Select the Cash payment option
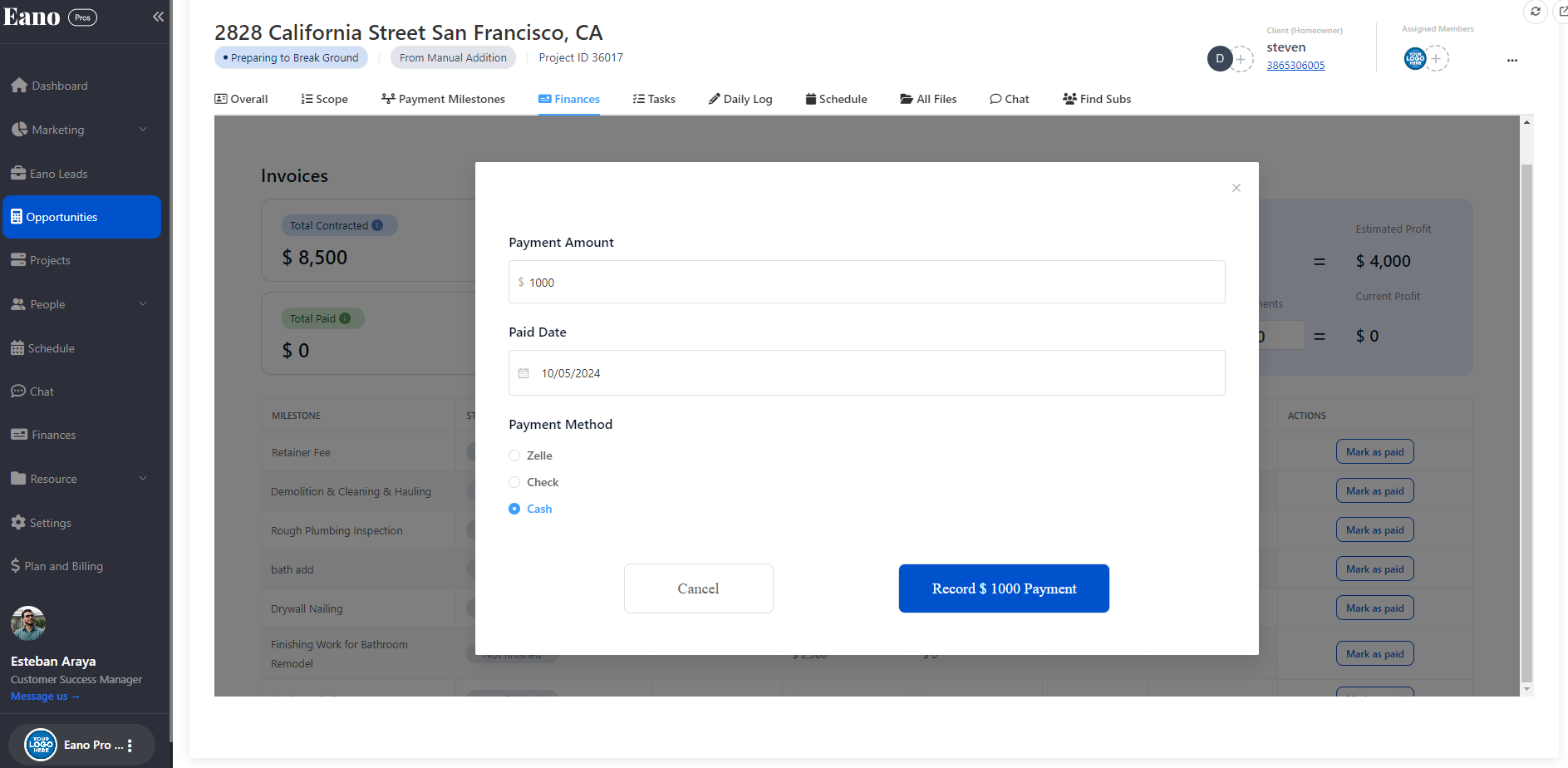Viewport: 1568px width, 768px height. (x=514, y=509)
